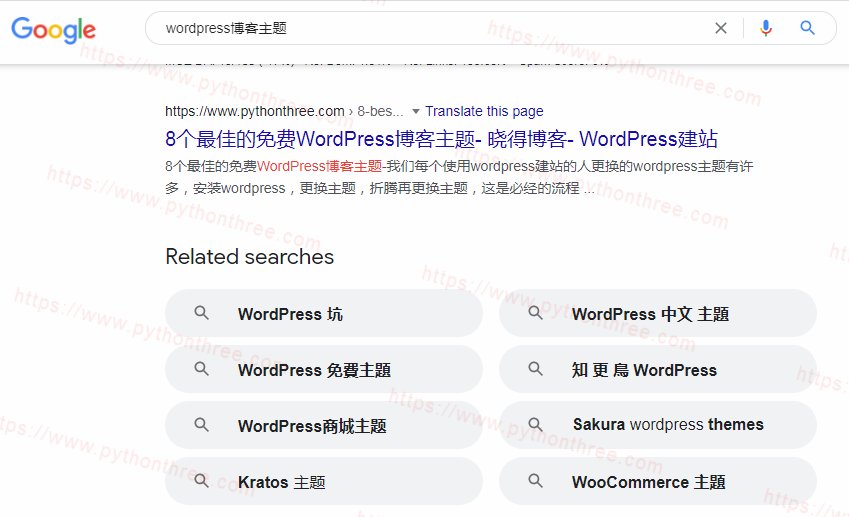Click the magnifier icon beside Kratos 主题

click(x=201, y=481)
